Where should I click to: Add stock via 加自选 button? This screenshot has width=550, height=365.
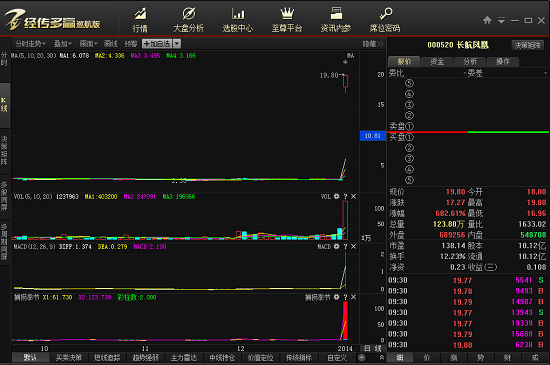[157, 44]
